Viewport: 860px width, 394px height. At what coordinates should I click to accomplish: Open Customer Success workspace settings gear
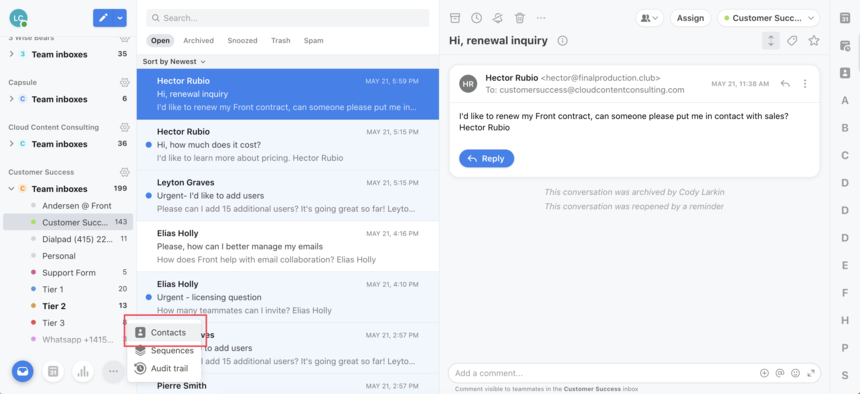pos(125,172)
